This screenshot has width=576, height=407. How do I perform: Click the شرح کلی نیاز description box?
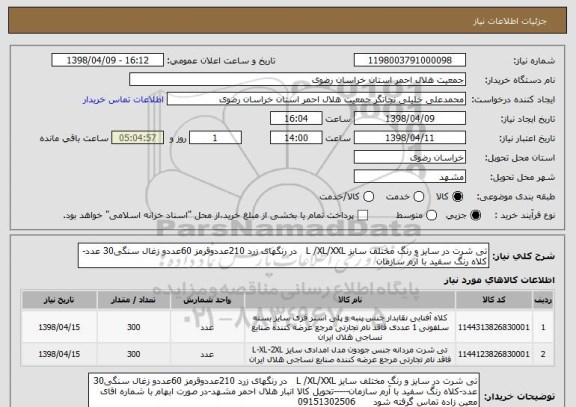point(283,256)
